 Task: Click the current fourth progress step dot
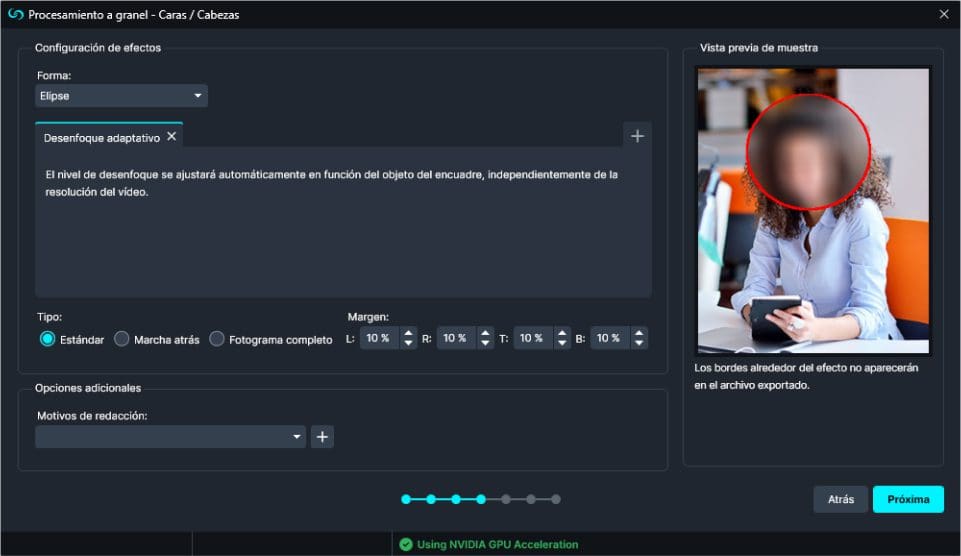[481, 499]
